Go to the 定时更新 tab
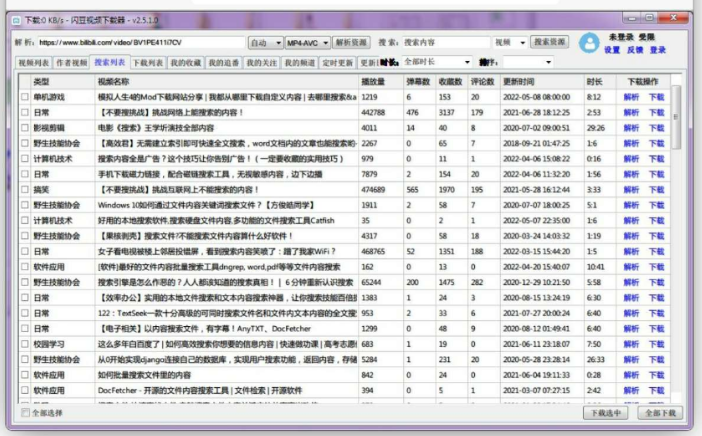 tap(337, 62)
